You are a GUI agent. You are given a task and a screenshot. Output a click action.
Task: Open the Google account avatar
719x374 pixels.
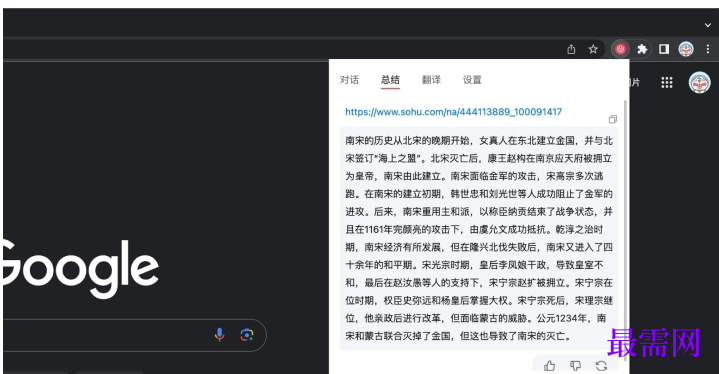pyautogui.click(x=699, y=83)
